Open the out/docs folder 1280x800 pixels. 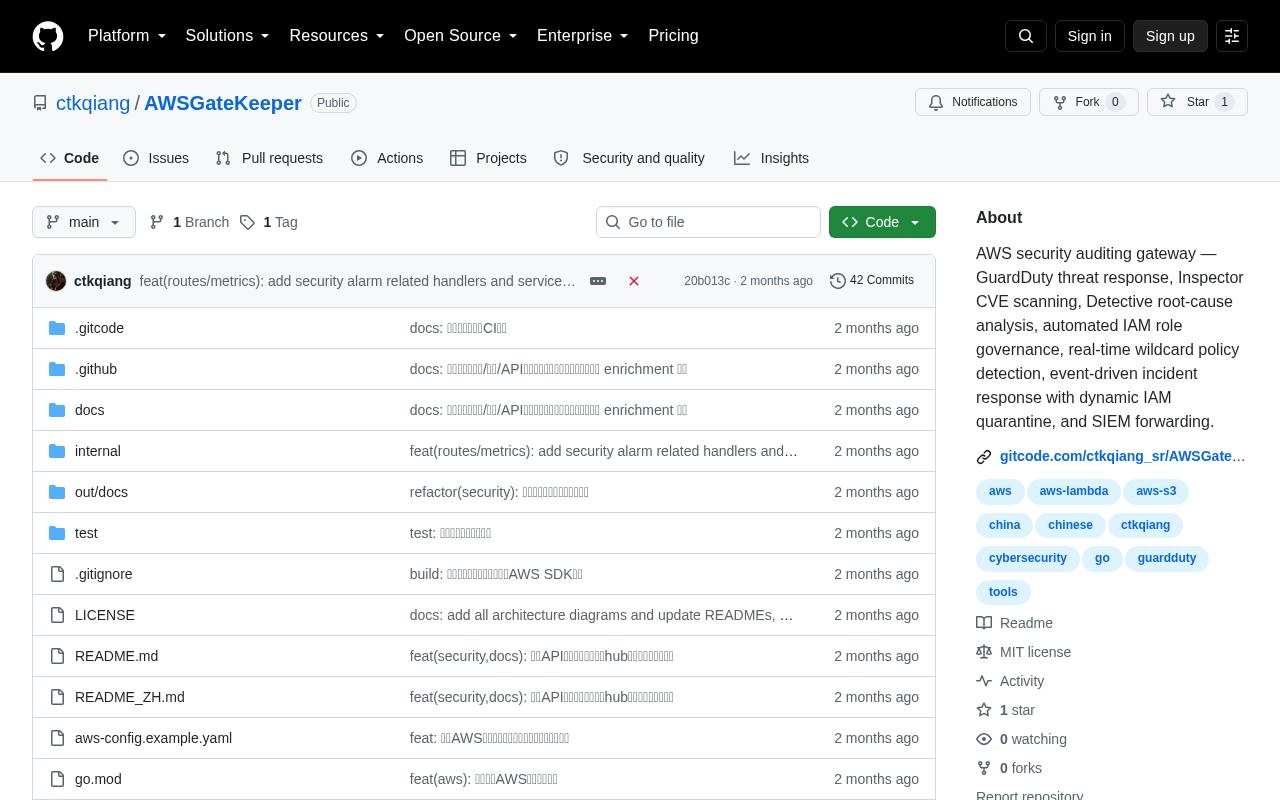click(x=101, y=492)
